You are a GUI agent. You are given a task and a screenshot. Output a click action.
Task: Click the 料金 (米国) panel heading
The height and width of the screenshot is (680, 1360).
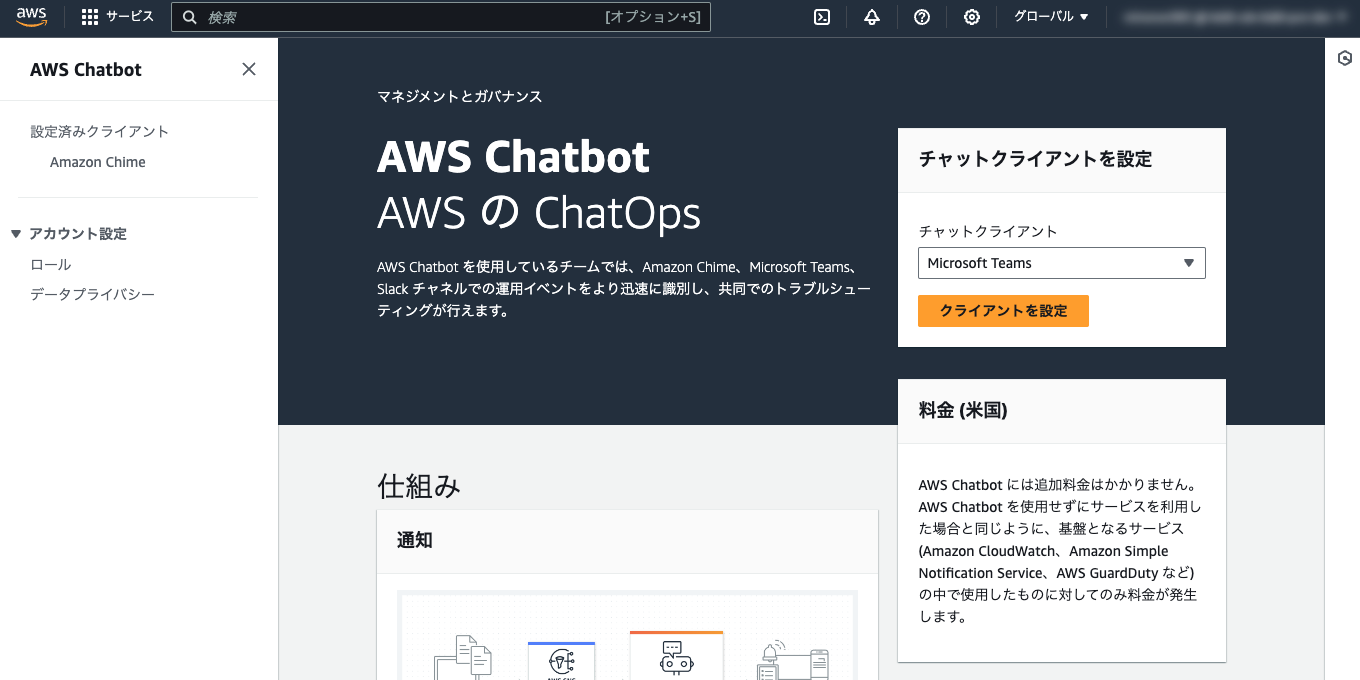pyautogui.click(x=963, y=411)
